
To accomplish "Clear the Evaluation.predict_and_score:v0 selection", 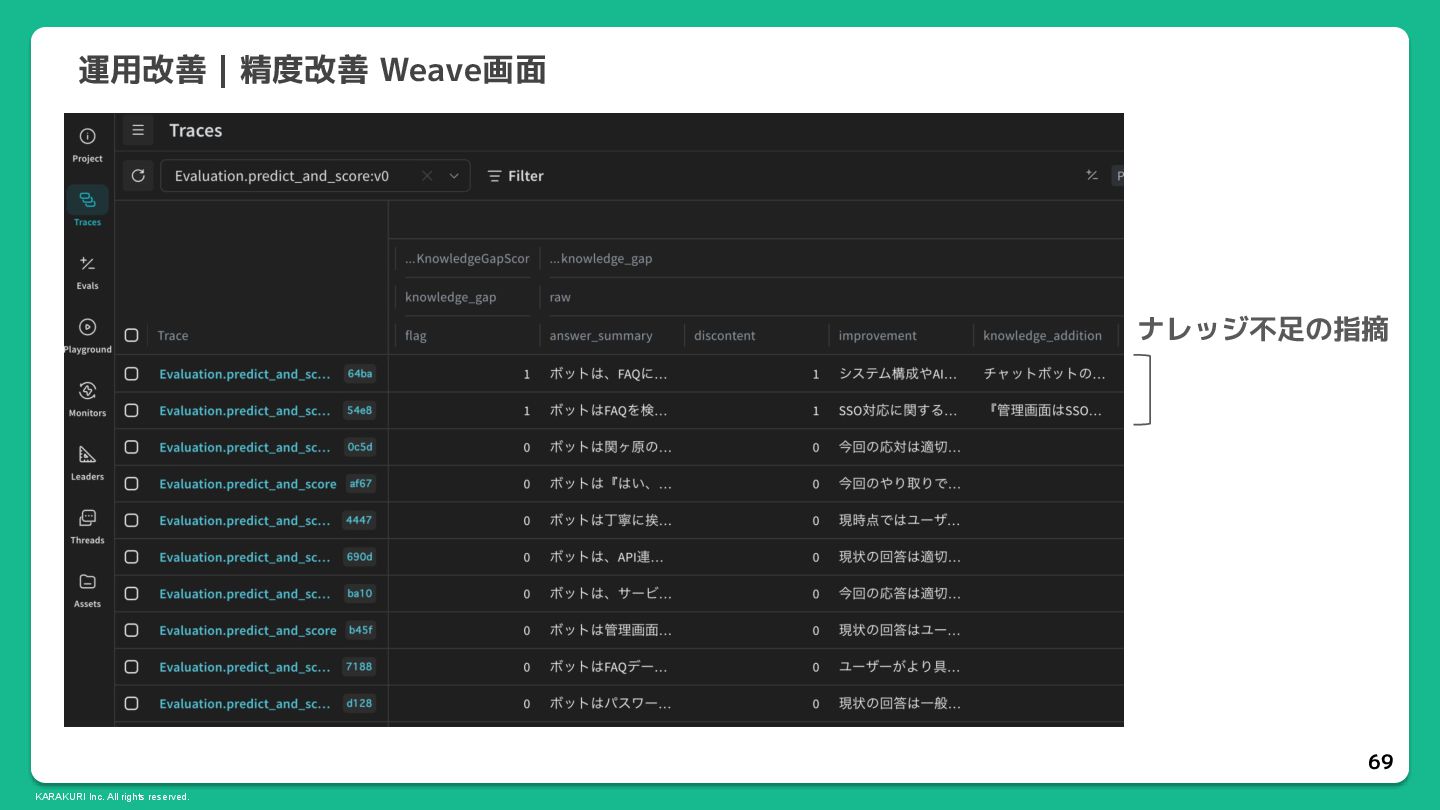I will pyautogui.click(x=427, y=176).
